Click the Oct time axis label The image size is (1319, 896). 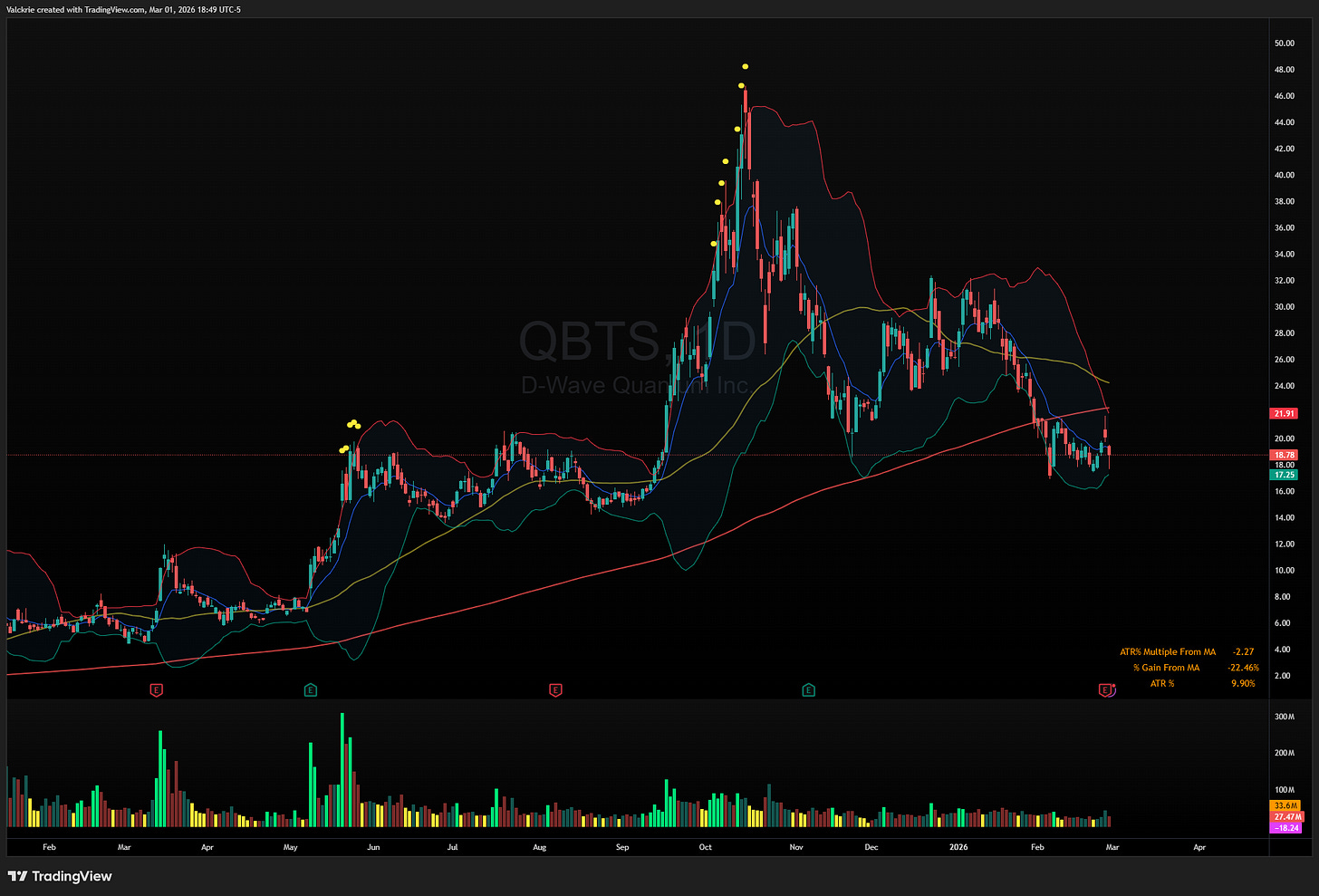click(705, 847)
